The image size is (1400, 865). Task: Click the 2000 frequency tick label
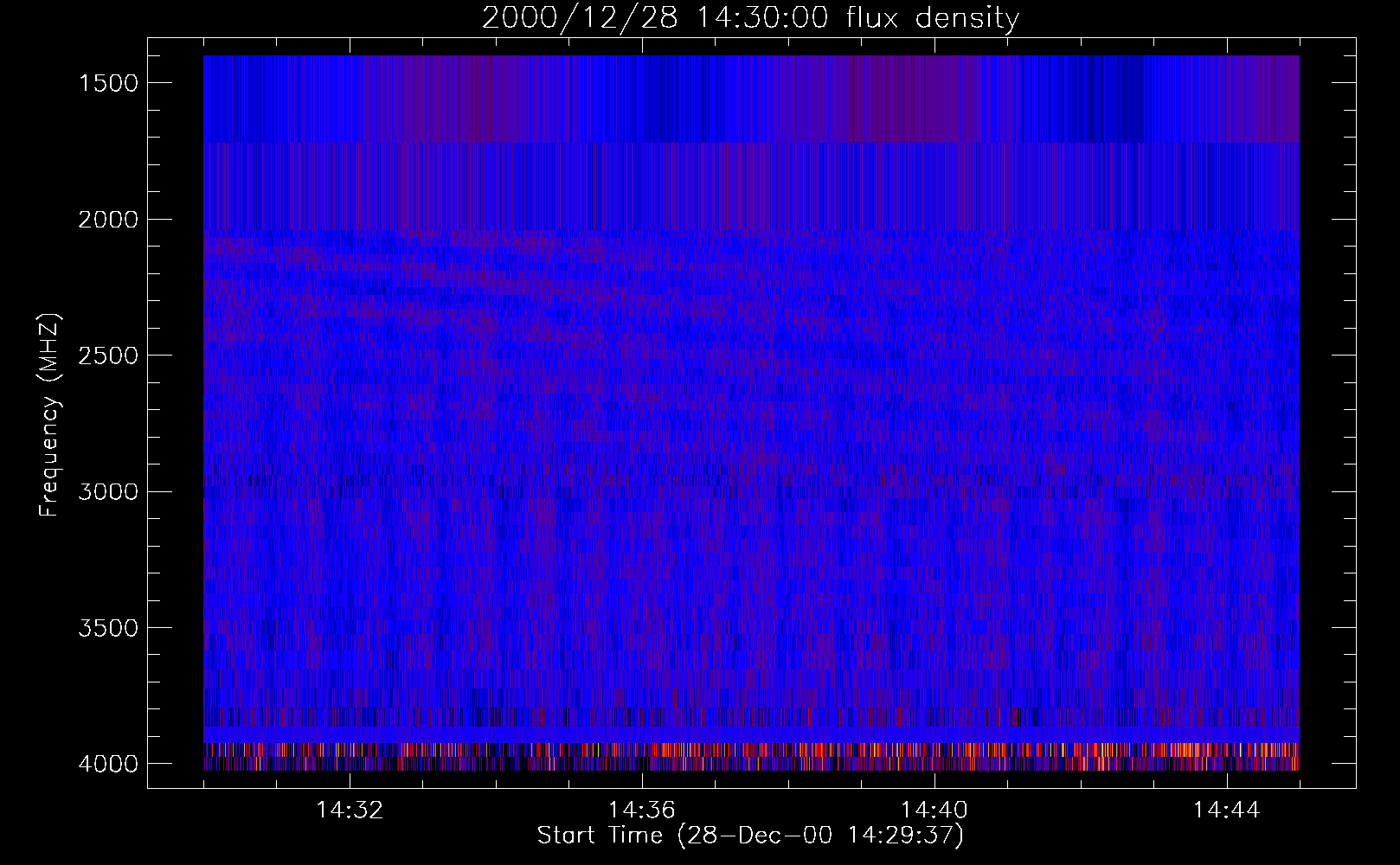click(x=108, y=220)
